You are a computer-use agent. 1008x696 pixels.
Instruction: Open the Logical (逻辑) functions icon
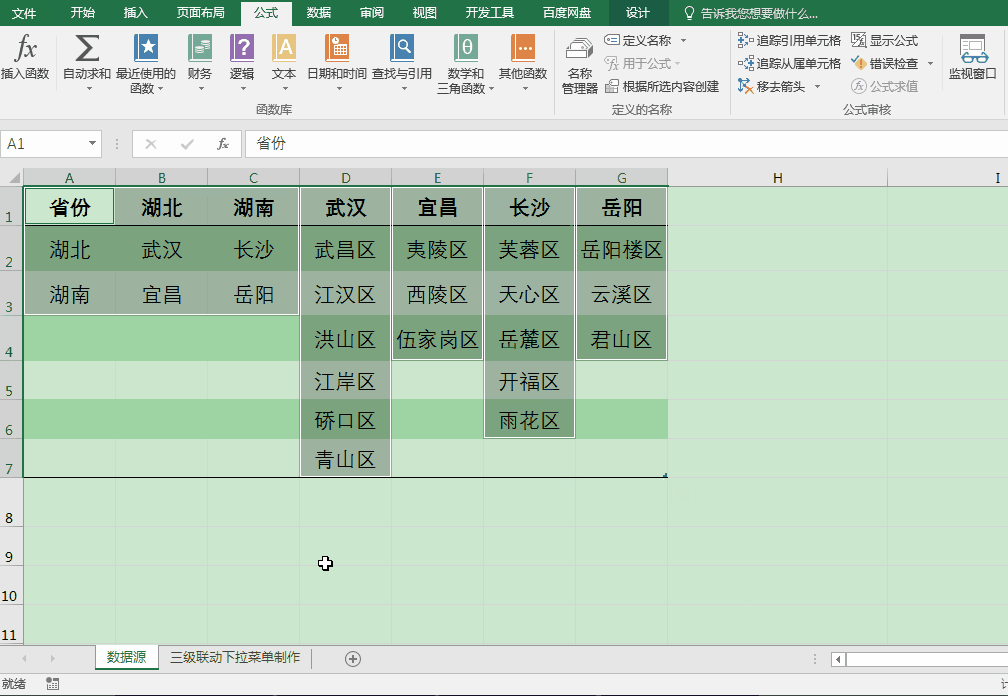[242, 49]
